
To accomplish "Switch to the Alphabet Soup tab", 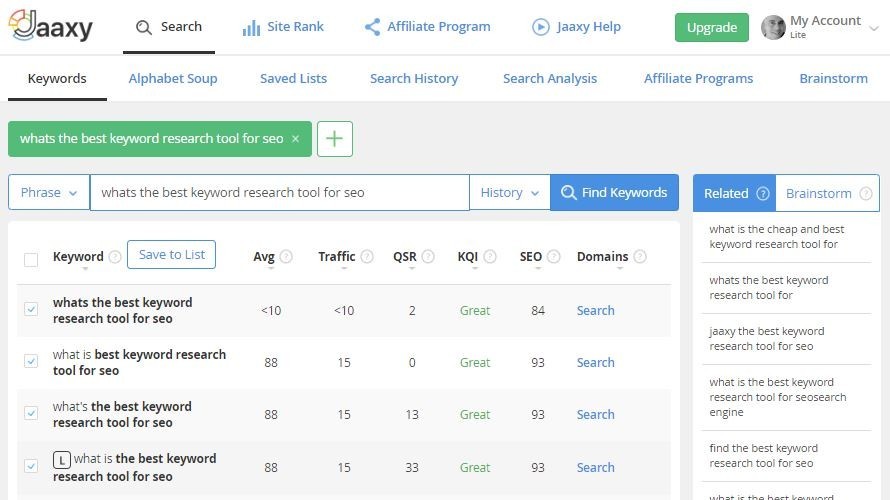I will click(173, 78).
